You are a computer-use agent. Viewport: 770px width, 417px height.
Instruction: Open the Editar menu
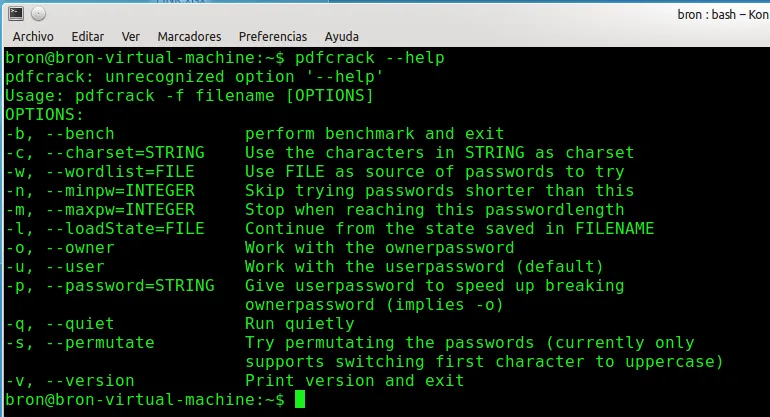click(x=87, y=36)
